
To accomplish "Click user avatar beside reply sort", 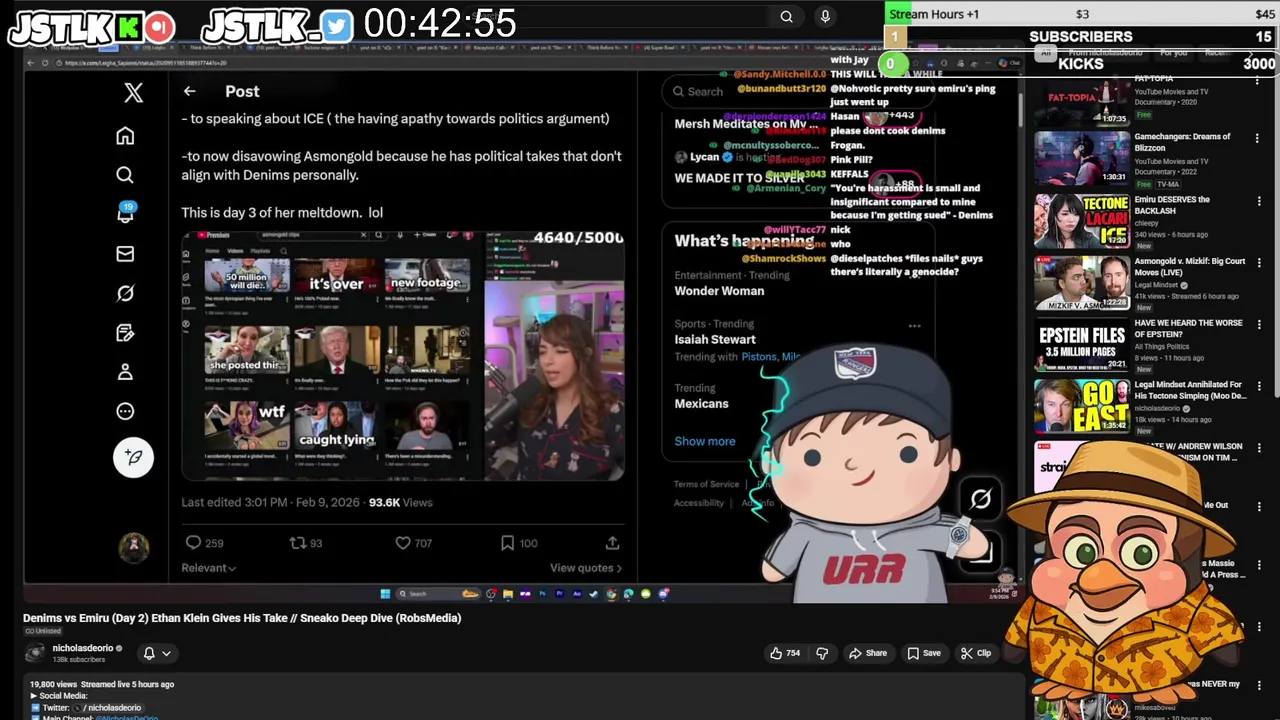I will point(133,547).
